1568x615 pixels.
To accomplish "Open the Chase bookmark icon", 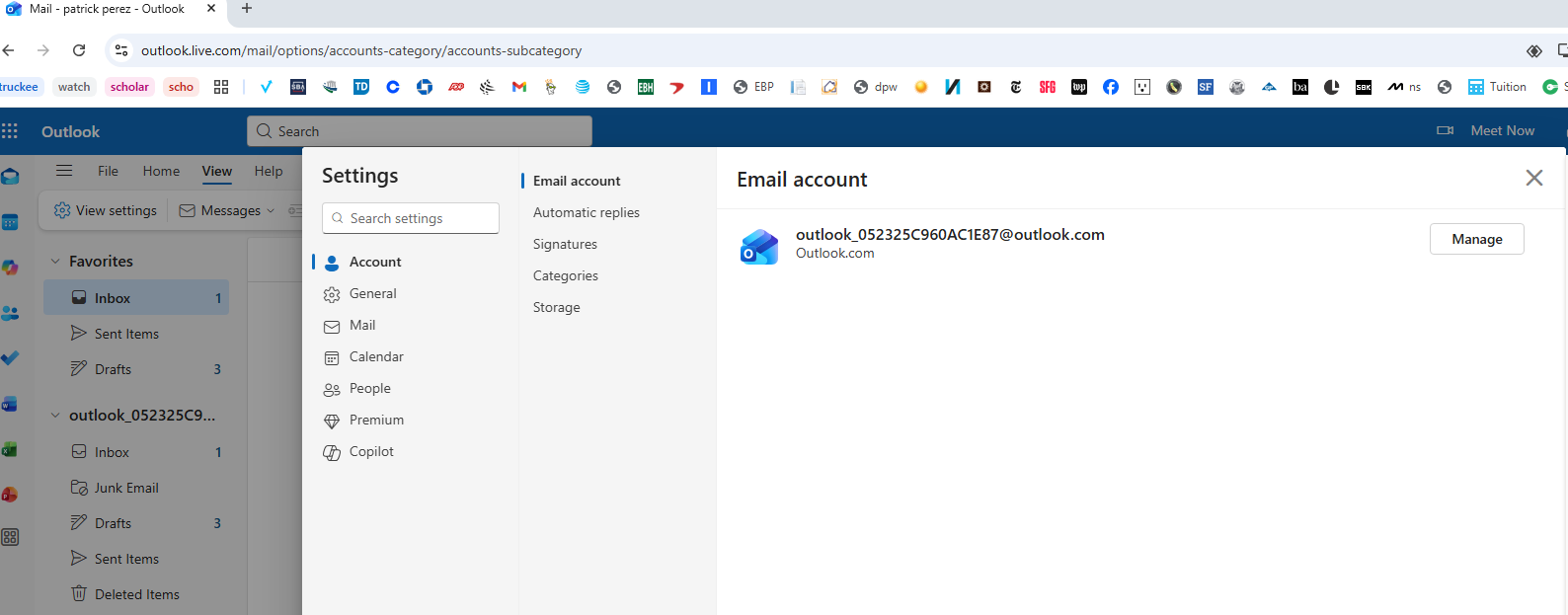I will point(425,87).
